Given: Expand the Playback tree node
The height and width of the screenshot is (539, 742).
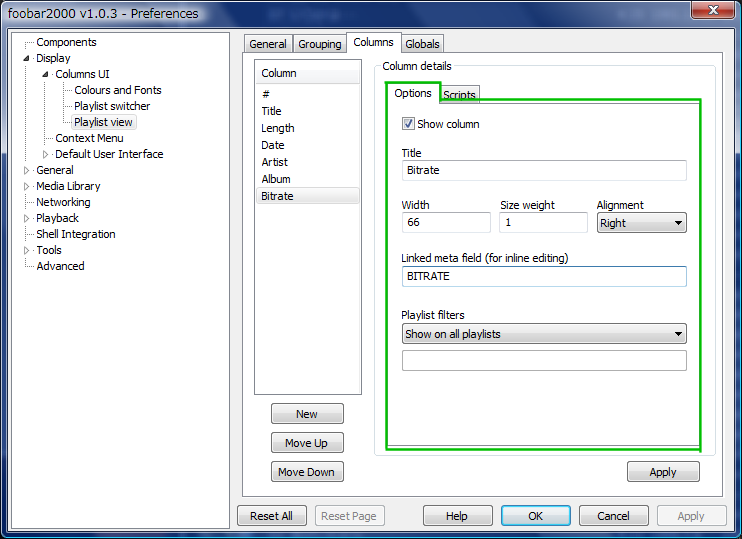Looking at the screenshot, I should (x=26, y=218).
